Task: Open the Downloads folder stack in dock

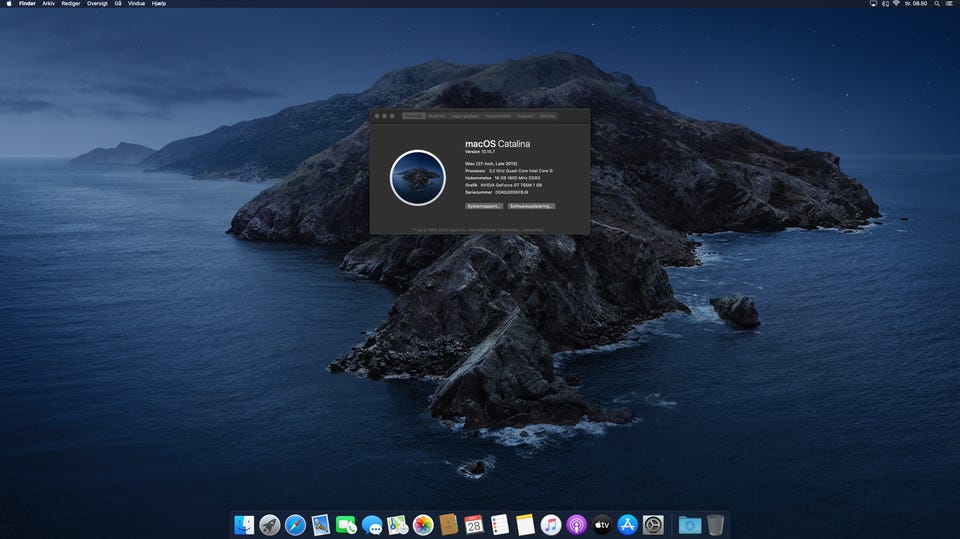Action: coord(689,525)
